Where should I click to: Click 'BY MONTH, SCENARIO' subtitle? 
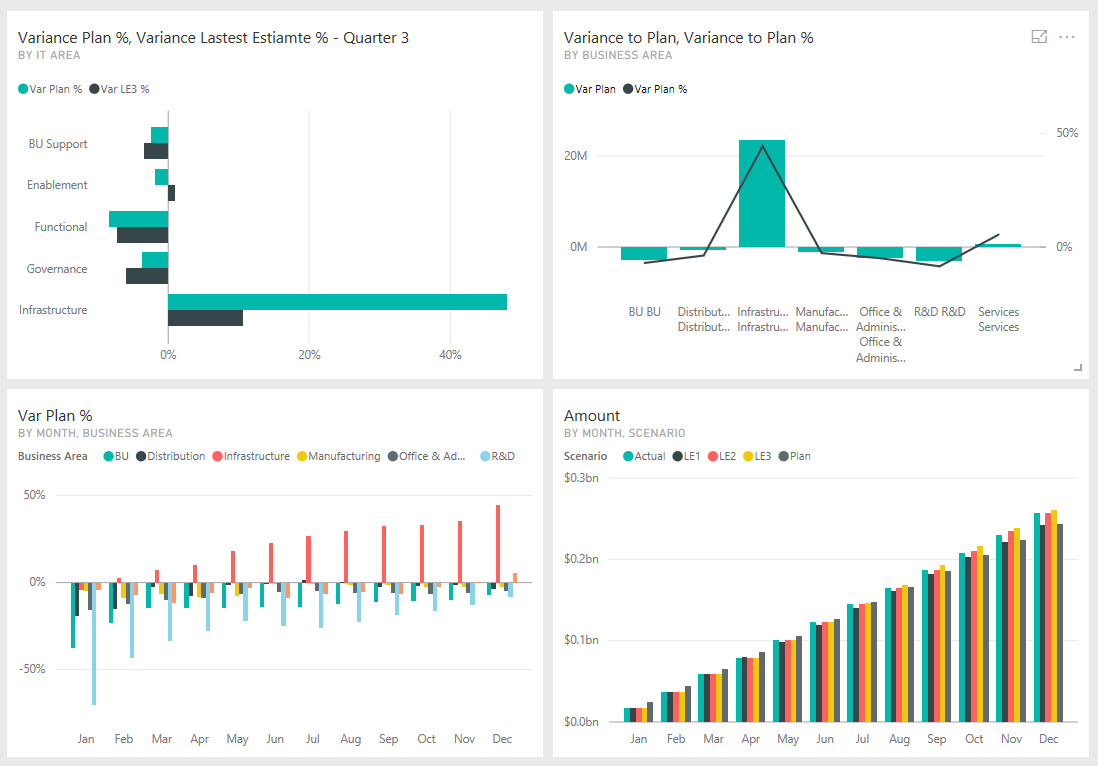[625, 433]
